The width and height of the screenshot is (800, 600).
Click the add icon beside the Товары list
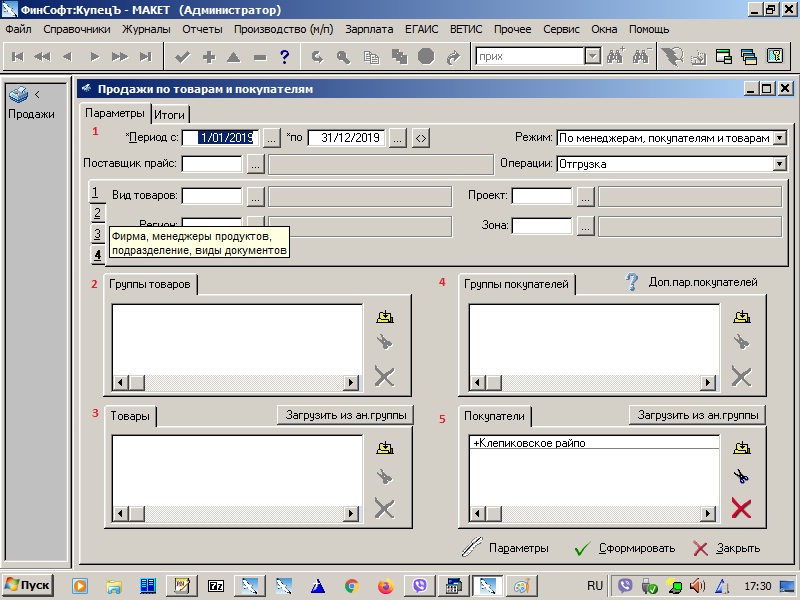384,448
